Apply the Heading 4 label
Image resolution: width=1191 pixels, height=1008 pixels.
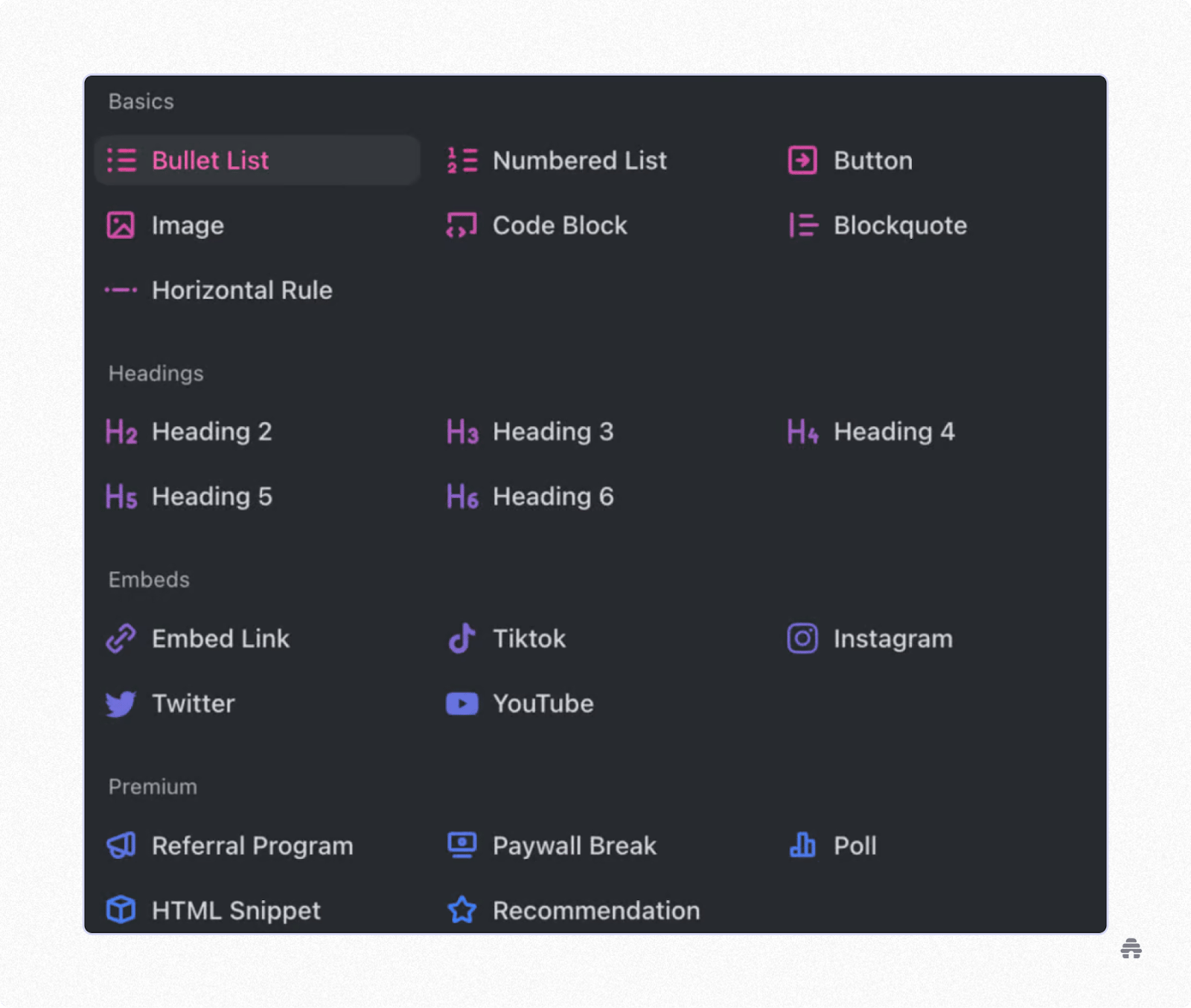point(894,432)
